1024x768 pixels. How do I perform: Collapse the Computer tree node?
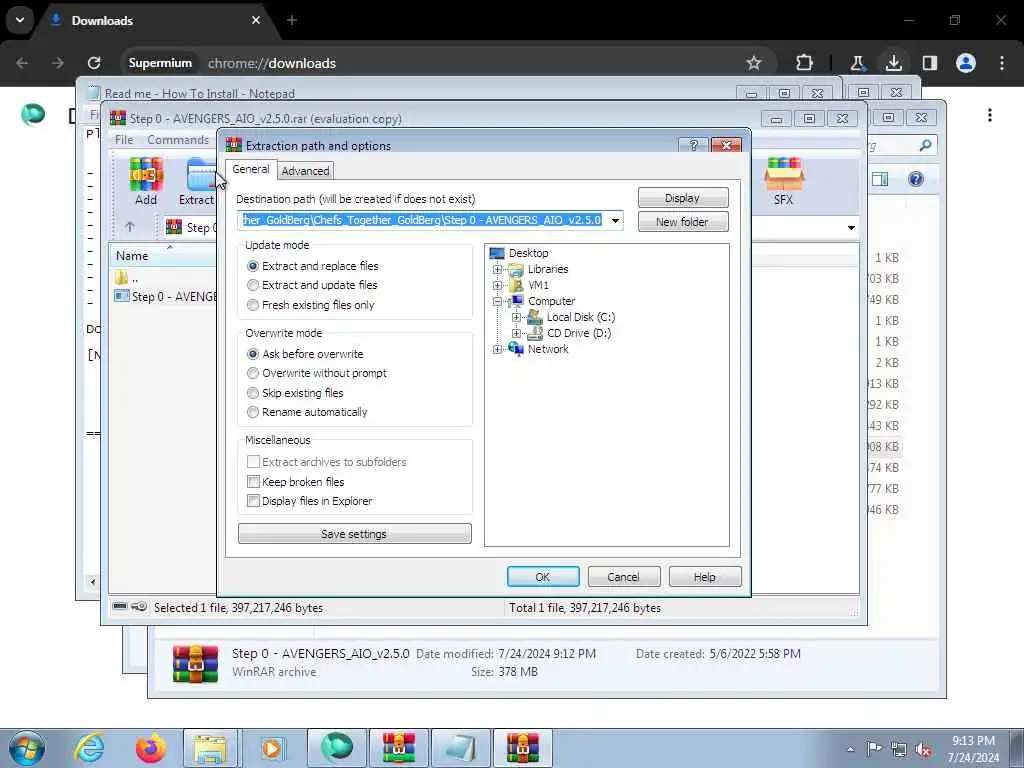tap(498, 301)
